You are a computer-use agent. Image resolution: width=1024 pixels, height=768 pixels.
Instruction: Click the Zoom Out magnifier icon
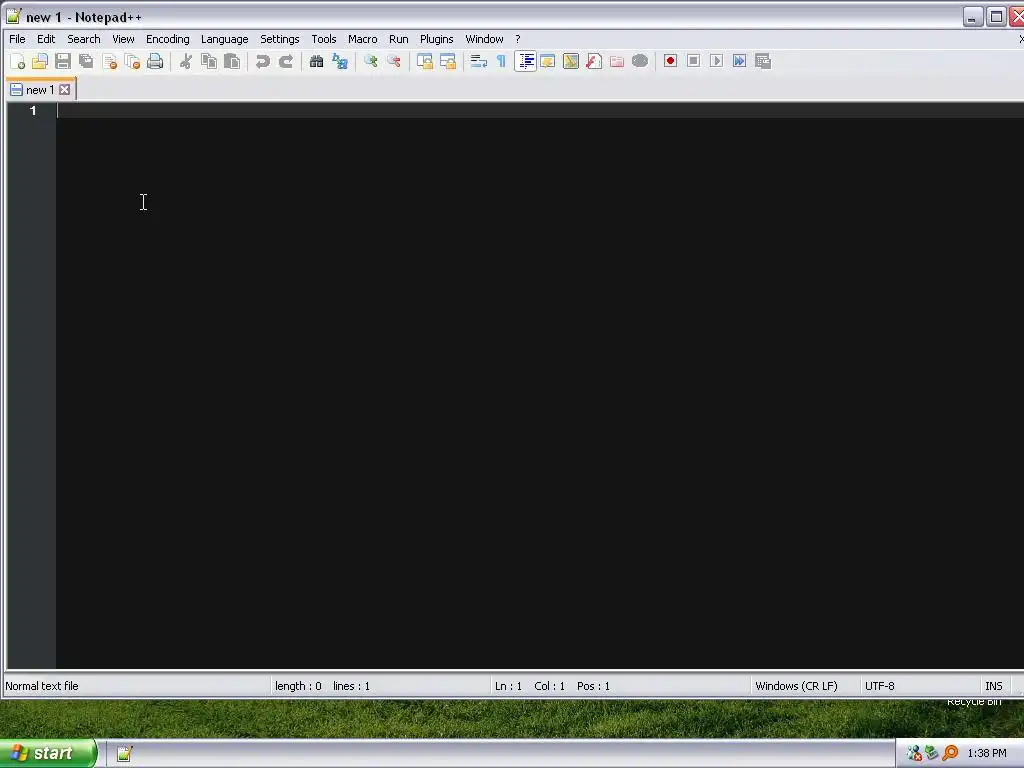tap(394, 61)
